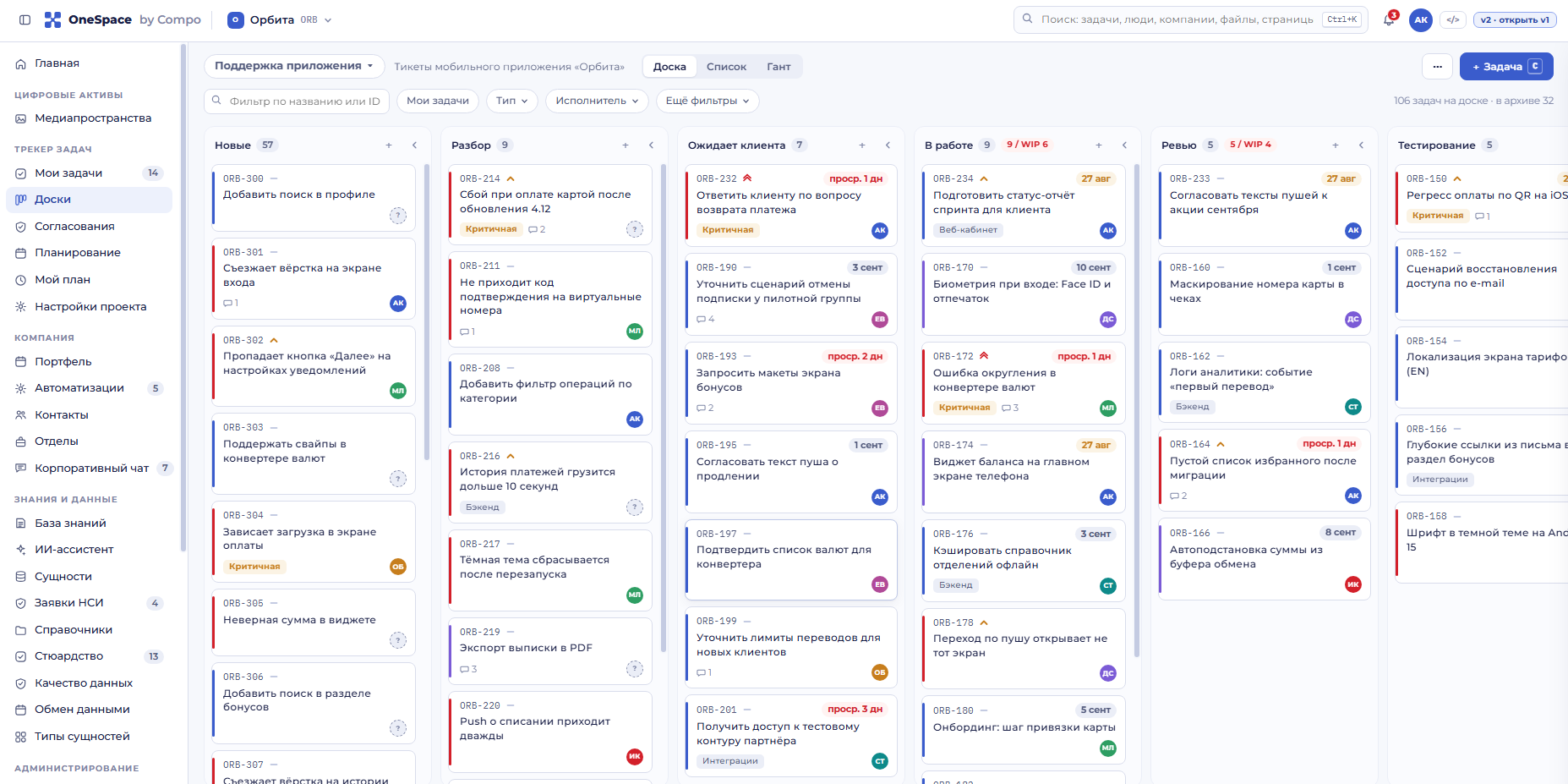
Task: Click the urgent priority icon on ORB-232
Action: pyautogui.click(x=747, y=178)
